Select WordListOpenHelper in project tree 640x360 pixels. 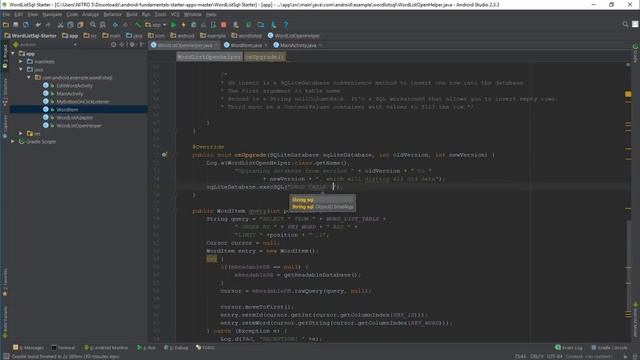[x=79, y=126]
